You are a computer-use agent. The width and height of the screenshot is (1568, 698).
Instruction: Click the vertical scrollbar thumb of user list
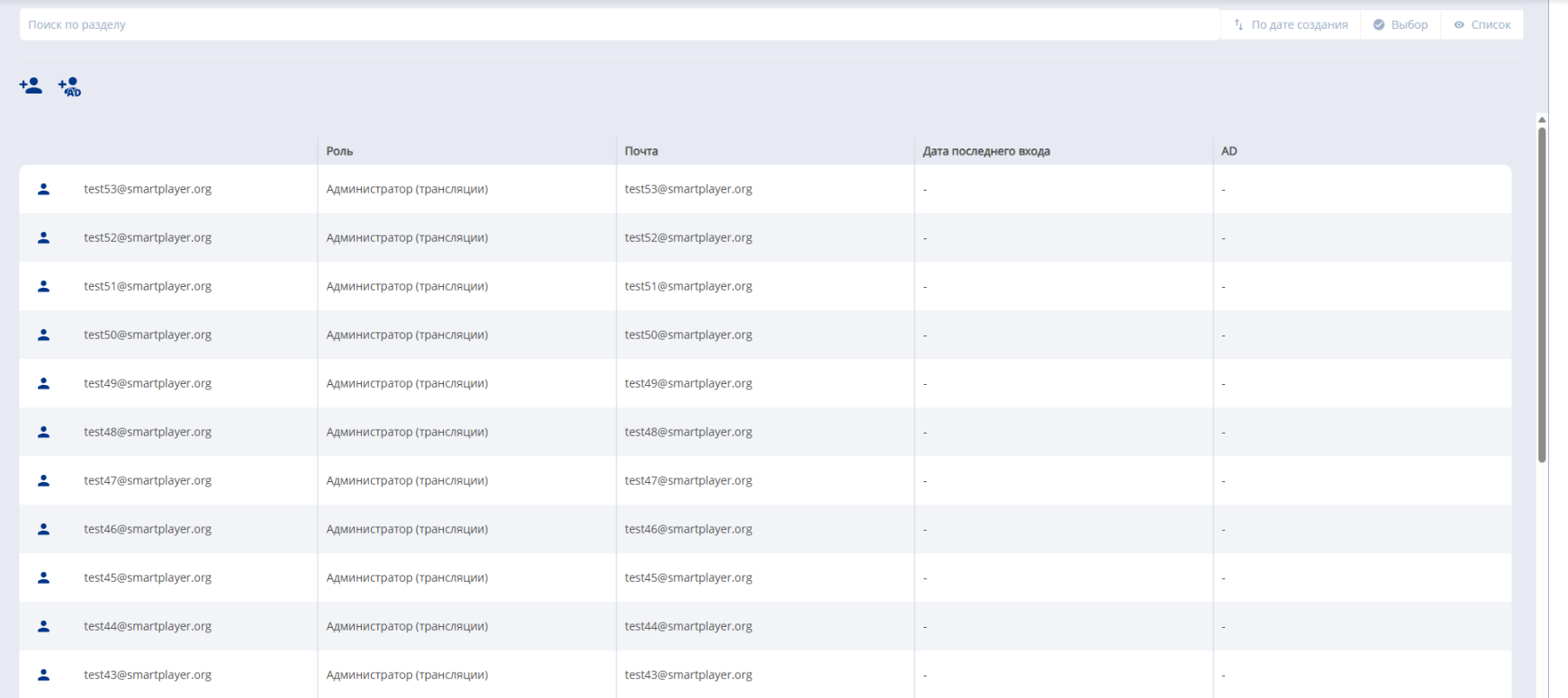[1542, 295]
